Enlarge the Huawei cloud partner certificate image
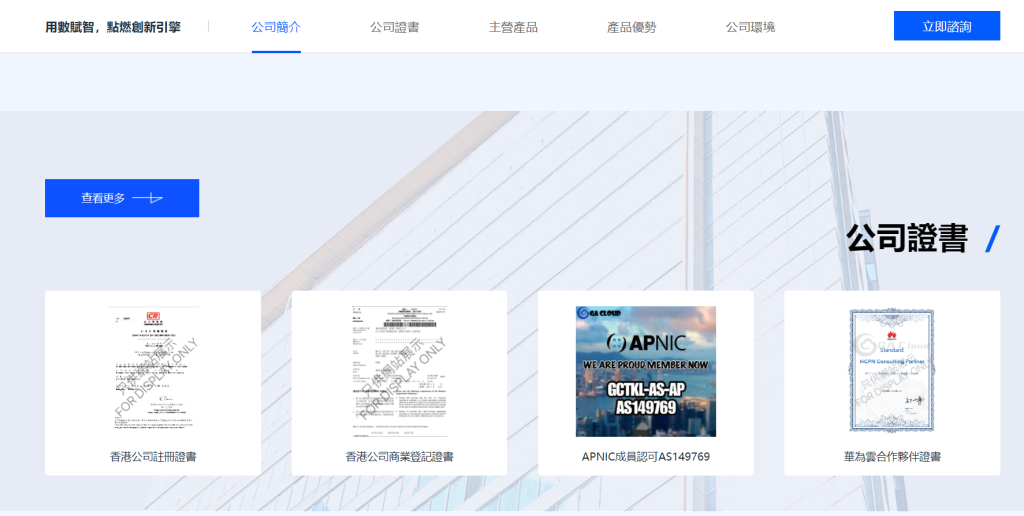1024x516 pixels. point(891,370)
